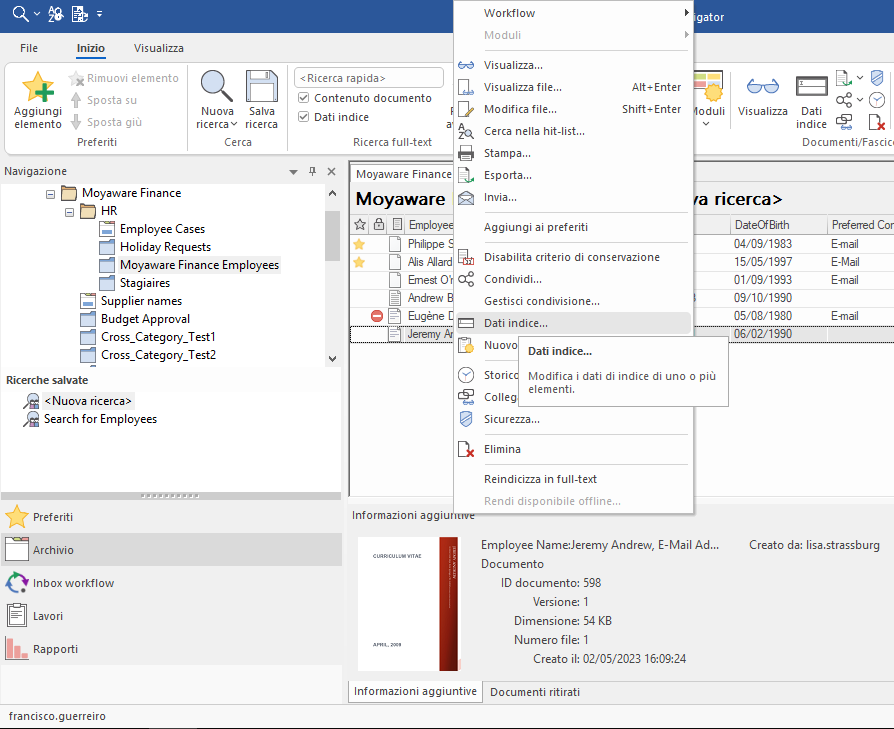
Task: Click the Ricerca rapida input field
Action: 368,77
